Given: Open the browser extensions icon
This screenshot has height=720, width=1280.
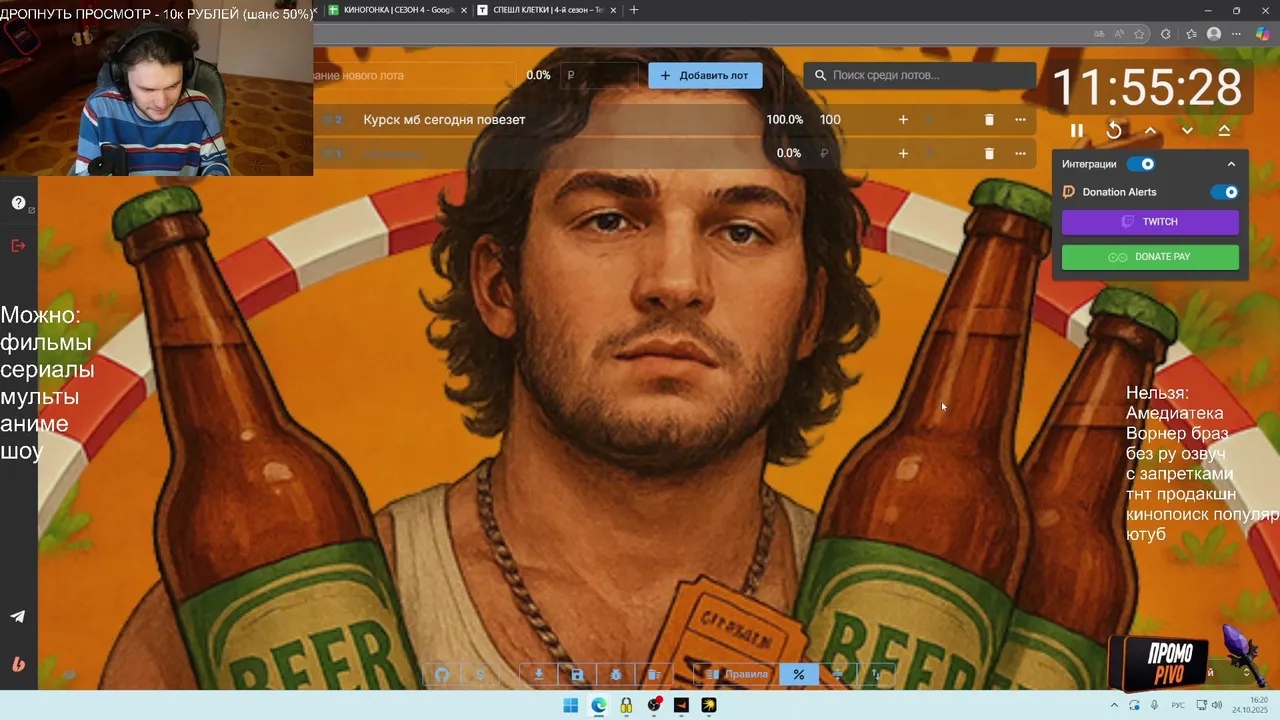Looking at the screenshot, I should pyautogui.click(x=1166, y=34).
